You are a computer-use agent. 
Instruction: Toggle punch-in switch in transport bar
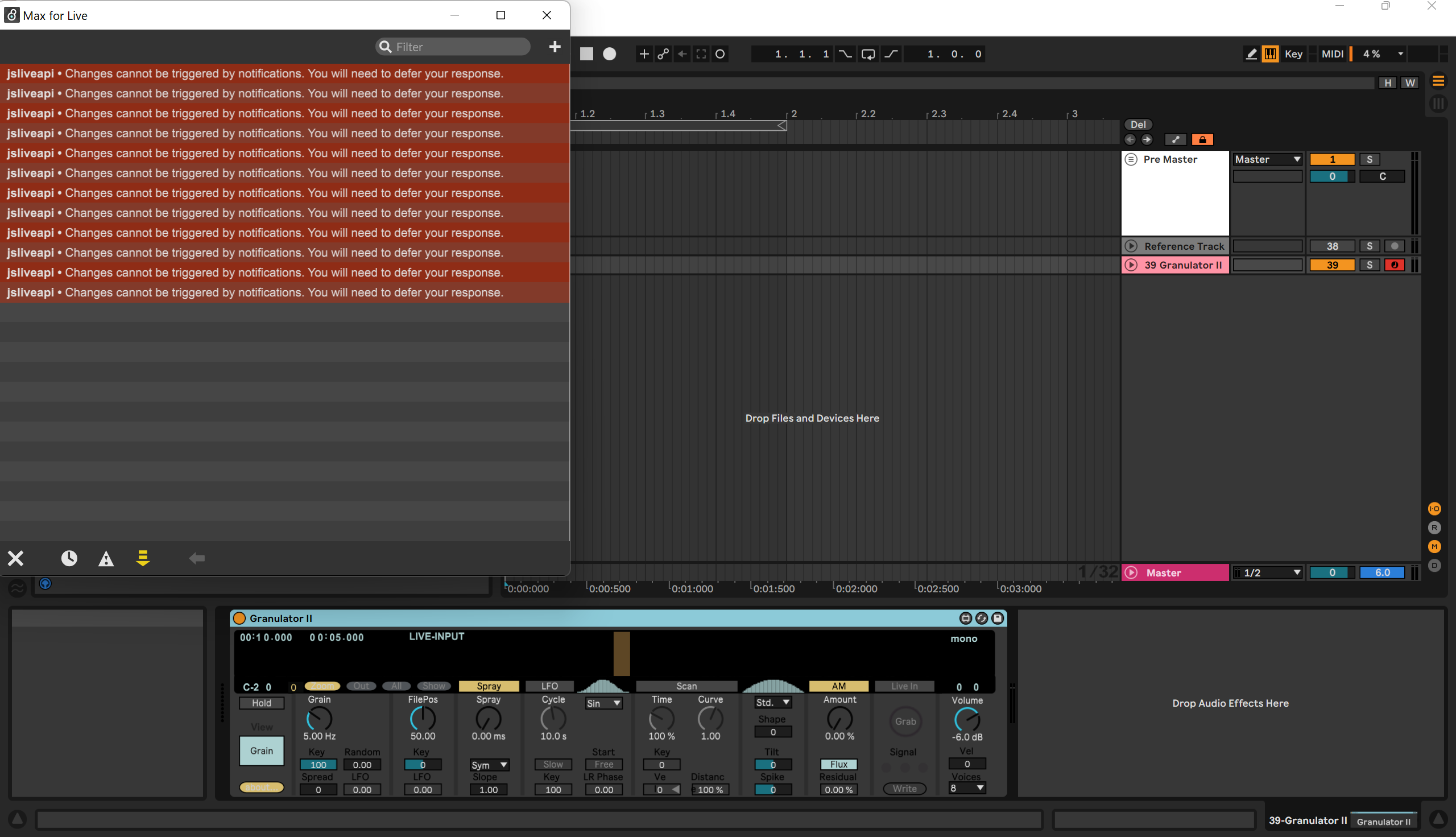[845, 54]
